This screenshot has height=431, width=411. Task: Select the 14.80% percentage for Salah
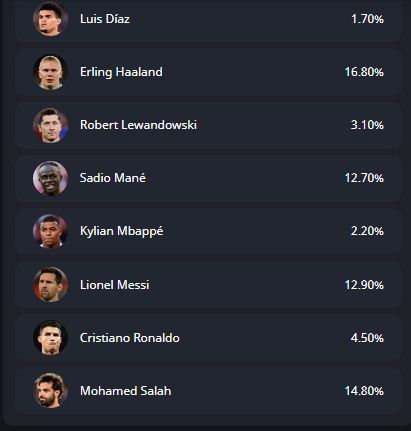point(364,391)
